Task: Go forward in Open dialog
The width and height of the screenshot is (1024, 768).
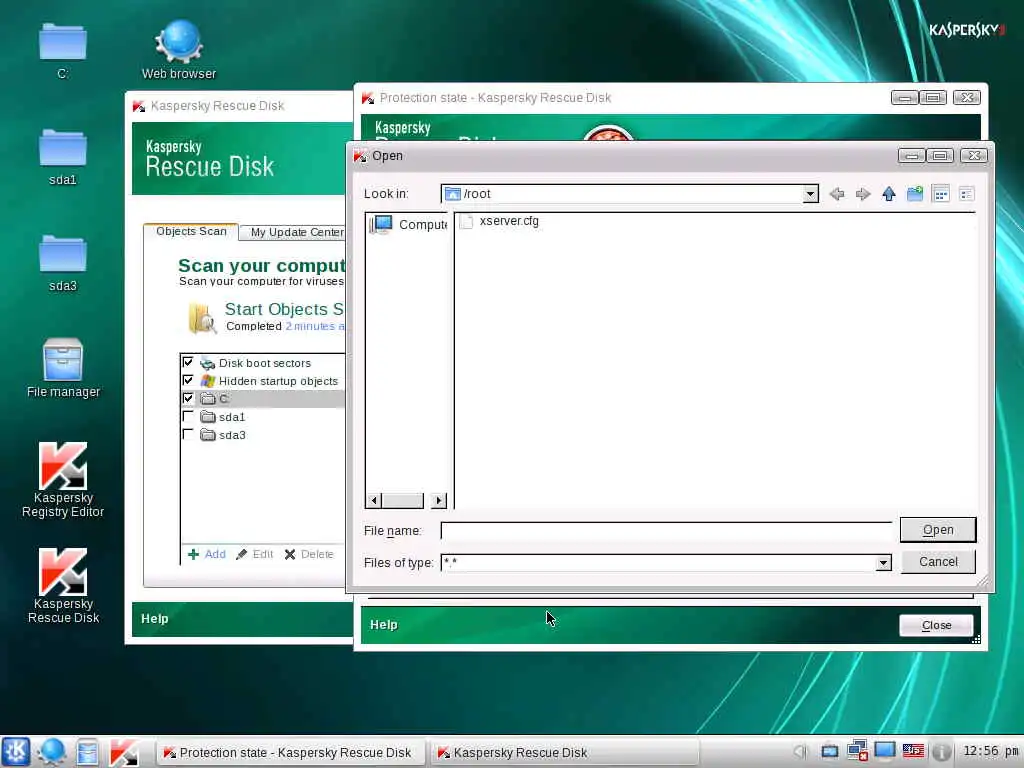Action: (863, 194)
